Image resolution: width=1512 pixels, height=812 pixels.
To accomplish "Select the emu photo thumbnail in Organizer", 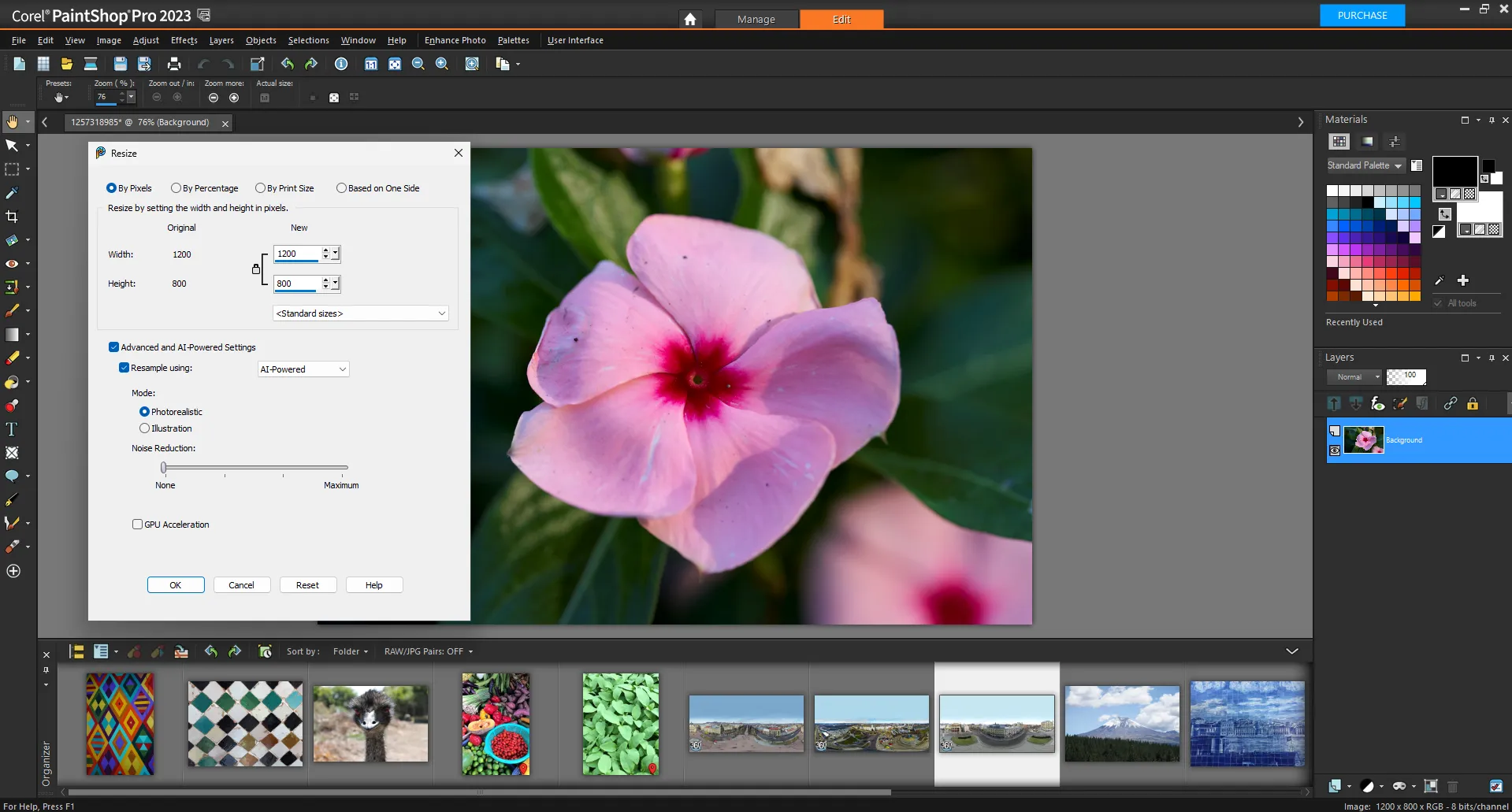I will [370, 723].
